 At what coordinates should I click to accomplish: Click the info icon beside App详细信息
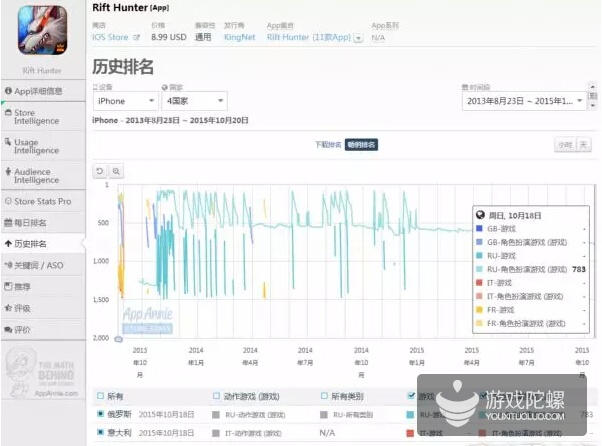coord(8,91)
